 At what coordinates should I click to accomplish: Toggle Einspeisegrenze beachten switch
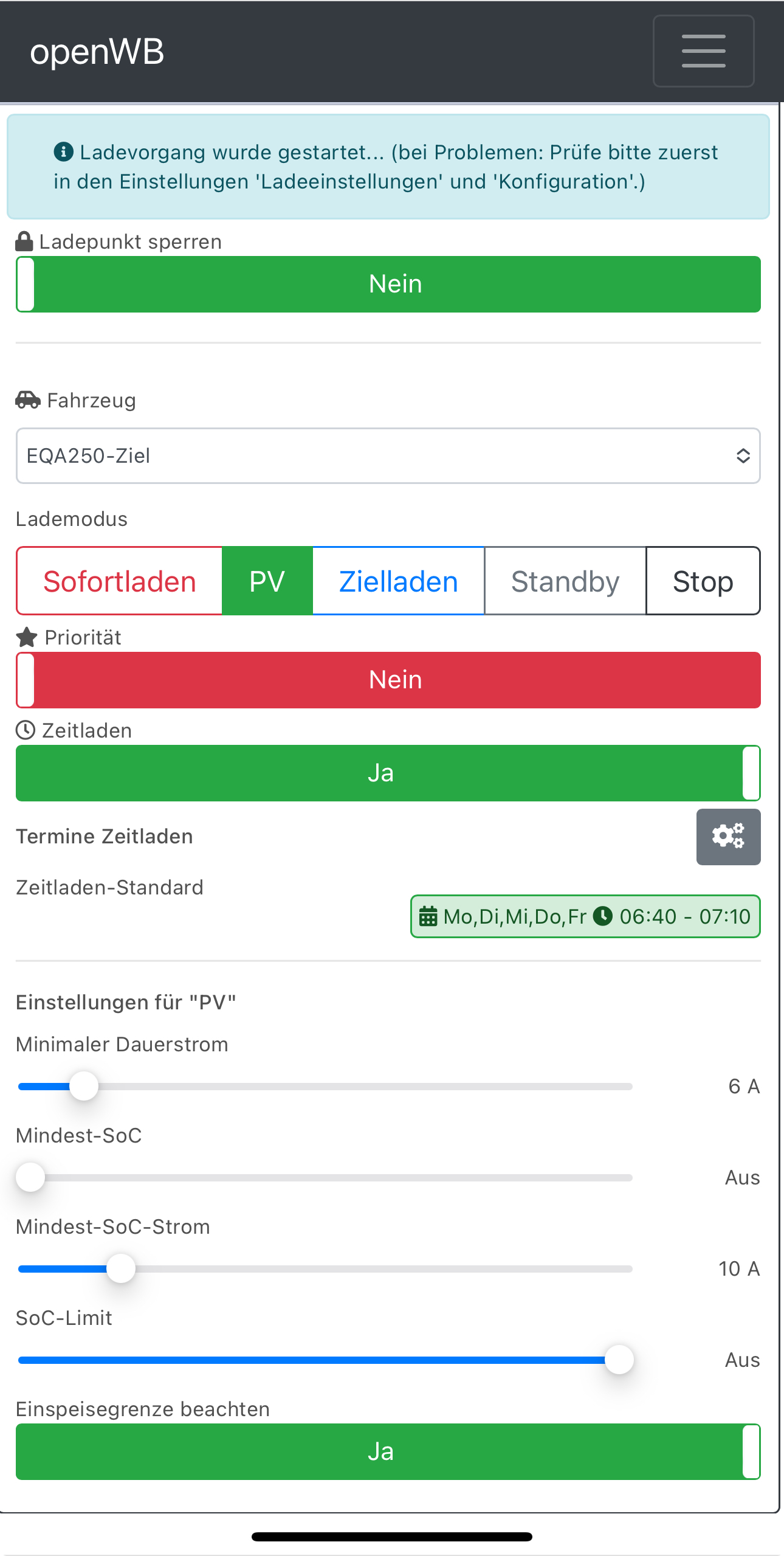[x=388, y=1451]
